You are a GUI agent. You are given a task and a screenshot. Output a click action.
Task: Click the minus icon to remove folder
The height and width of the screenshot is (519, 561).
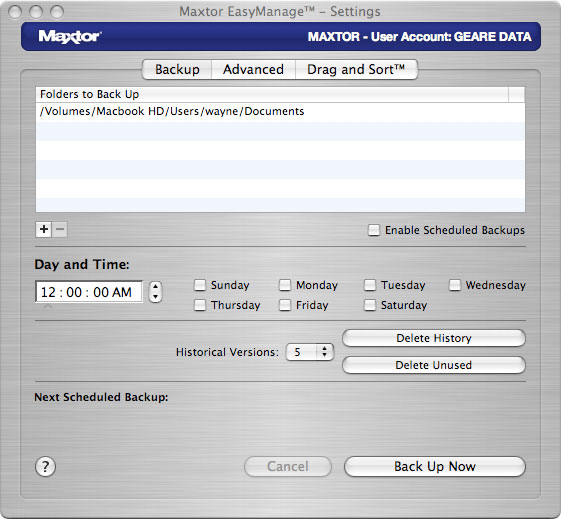(60, 229)
